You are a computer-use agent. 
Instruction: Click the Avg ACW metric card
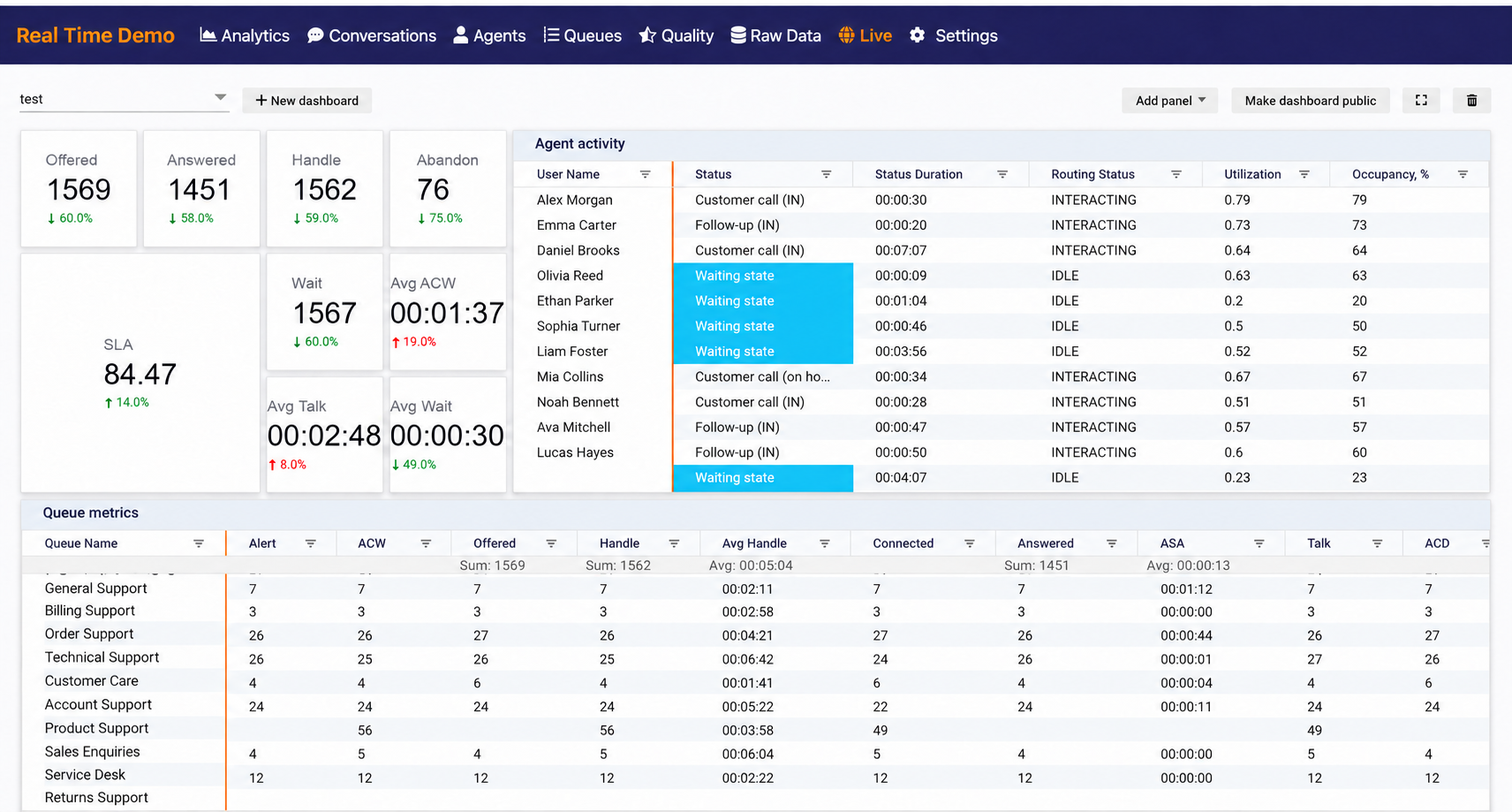[448, 312]
